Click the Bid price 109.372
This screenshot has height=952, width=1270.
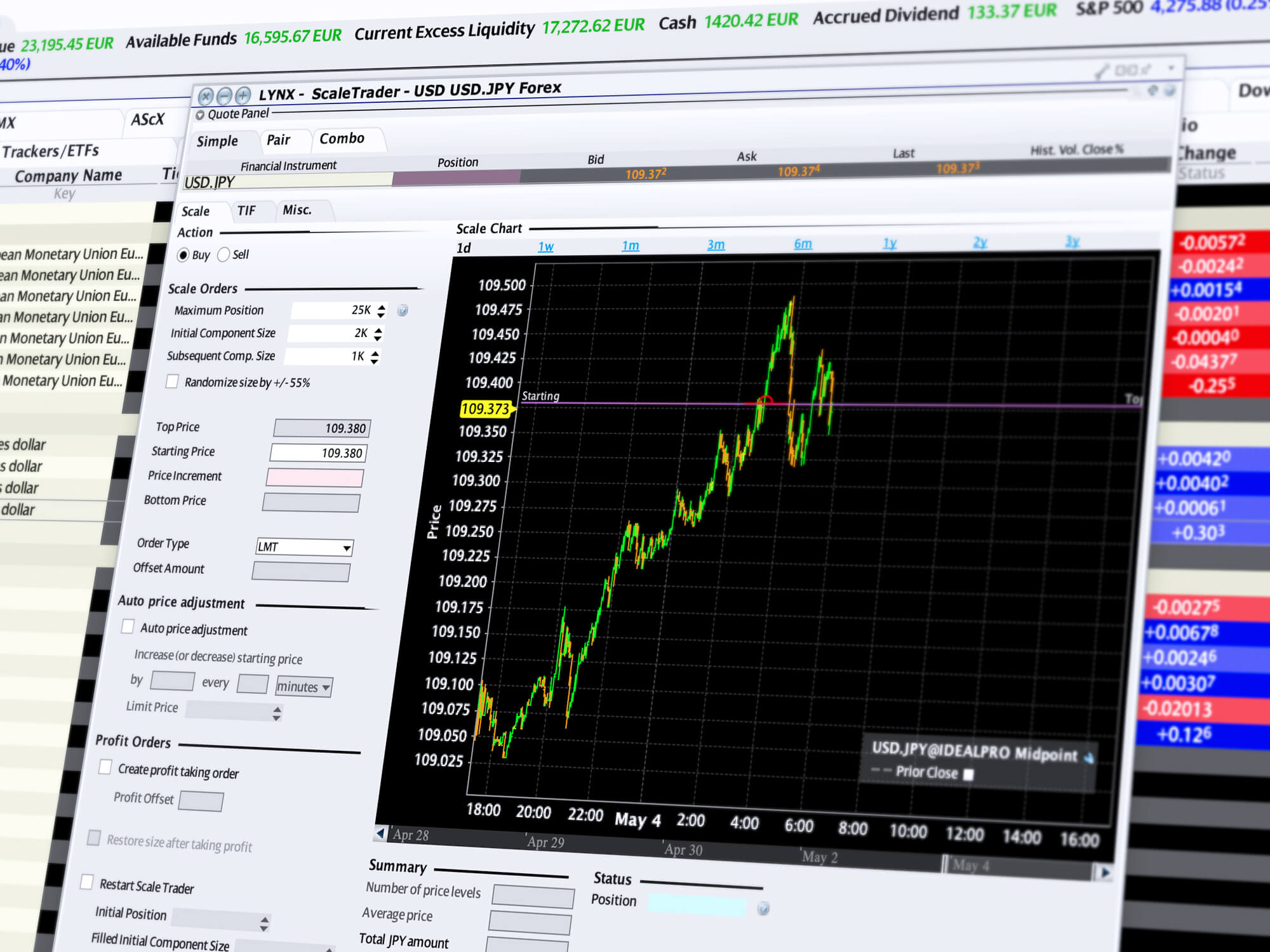[646, 174]
